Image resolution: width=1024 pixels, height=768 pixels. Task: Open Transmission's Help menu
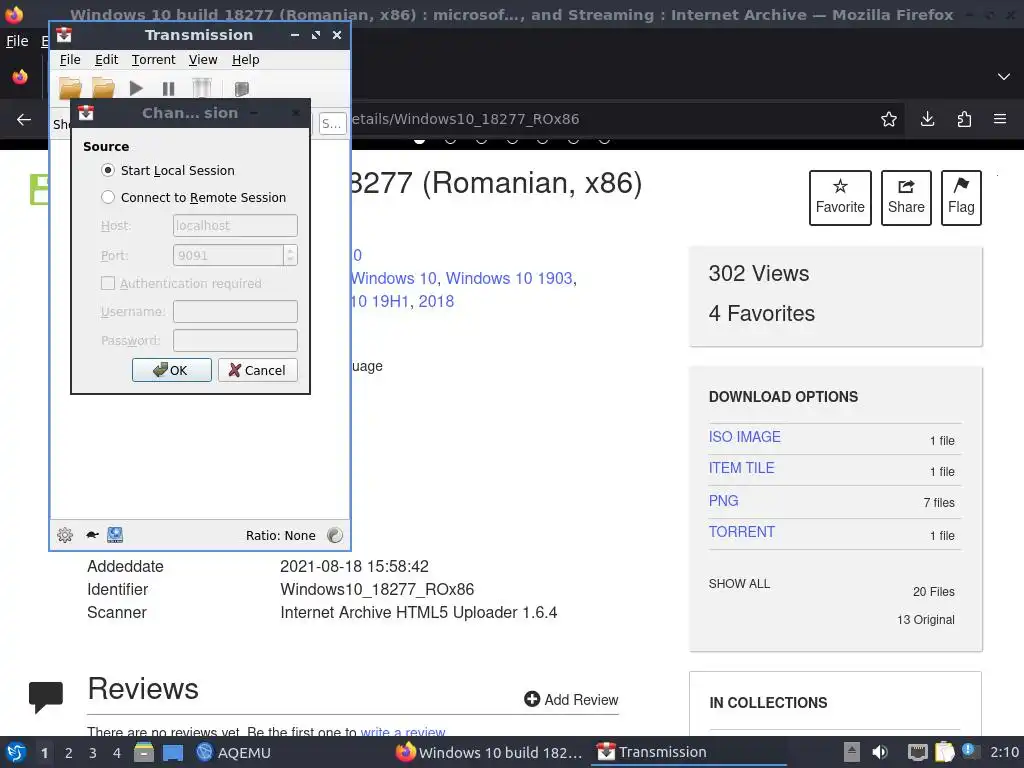coord(246,59)
